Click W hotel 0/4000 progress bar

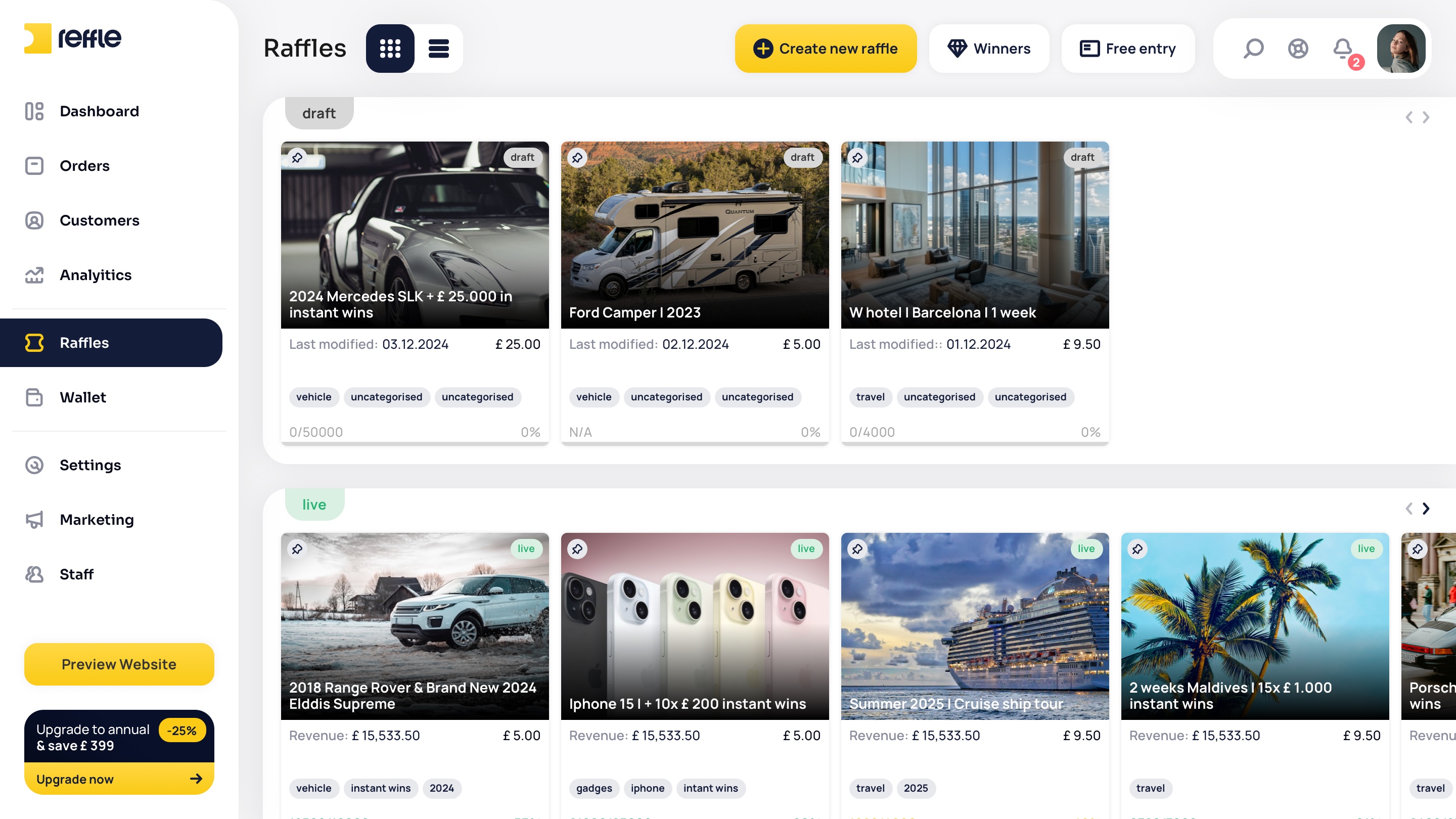(x=975, y=443)
